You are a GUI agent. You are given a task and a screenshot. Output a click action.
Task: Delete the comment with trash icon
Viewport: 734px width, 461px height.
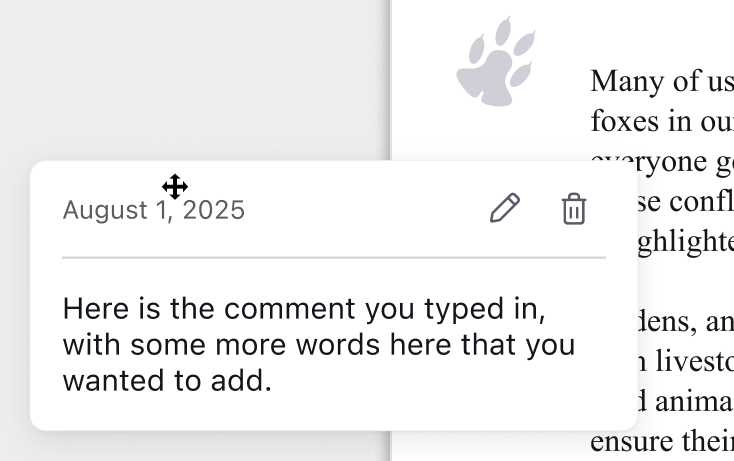(574, 209)
